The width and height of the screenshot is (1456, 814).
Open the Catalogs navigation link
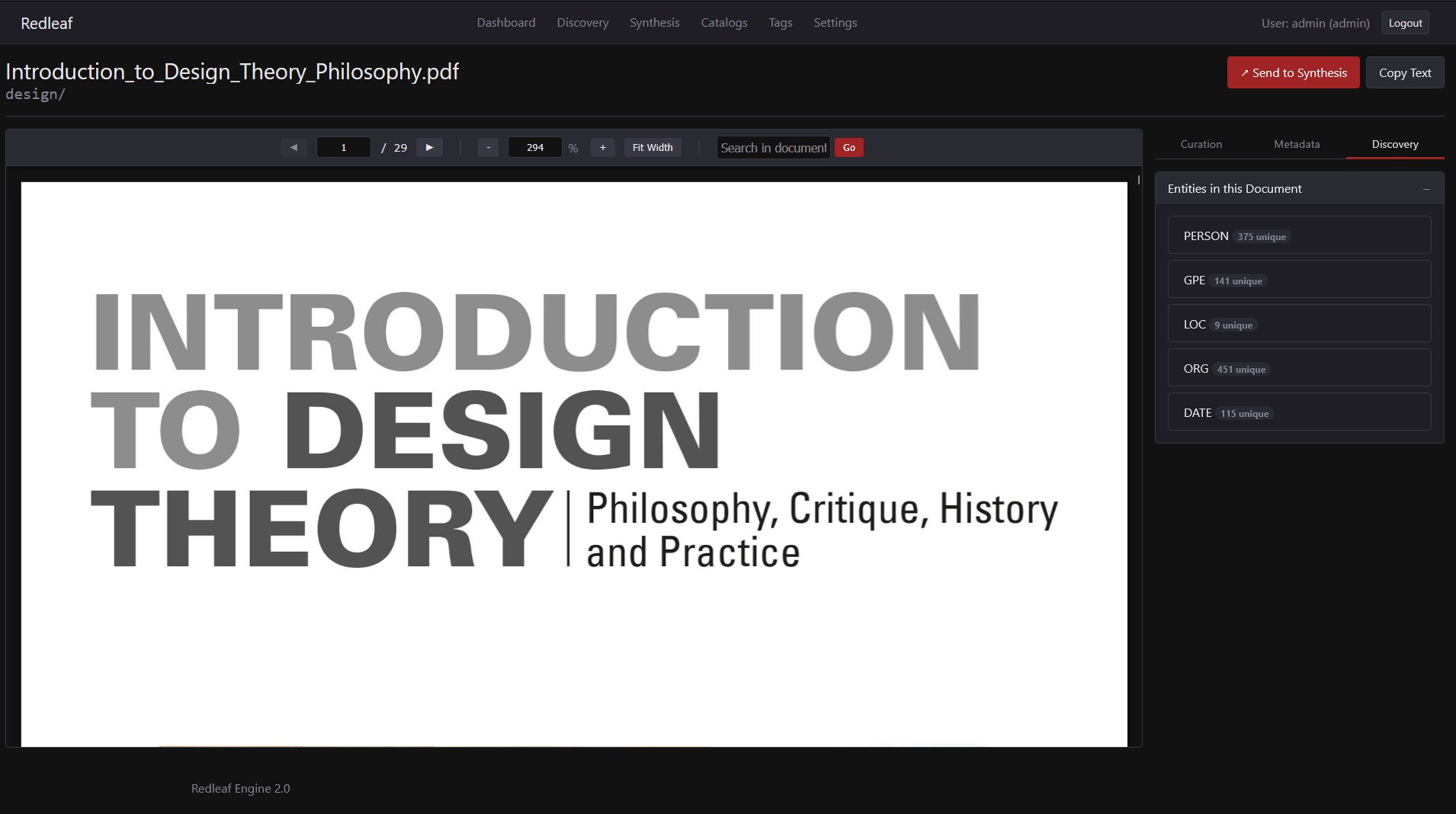pos(723,23)
